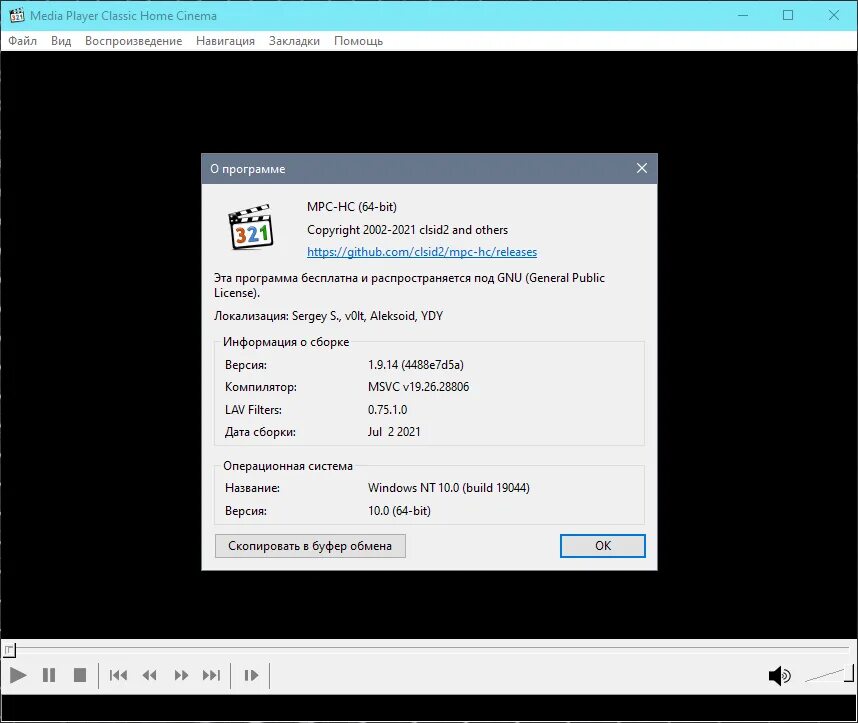Click the Название label
The width and height of the screenshot is (858, 723).
[252, 488]
